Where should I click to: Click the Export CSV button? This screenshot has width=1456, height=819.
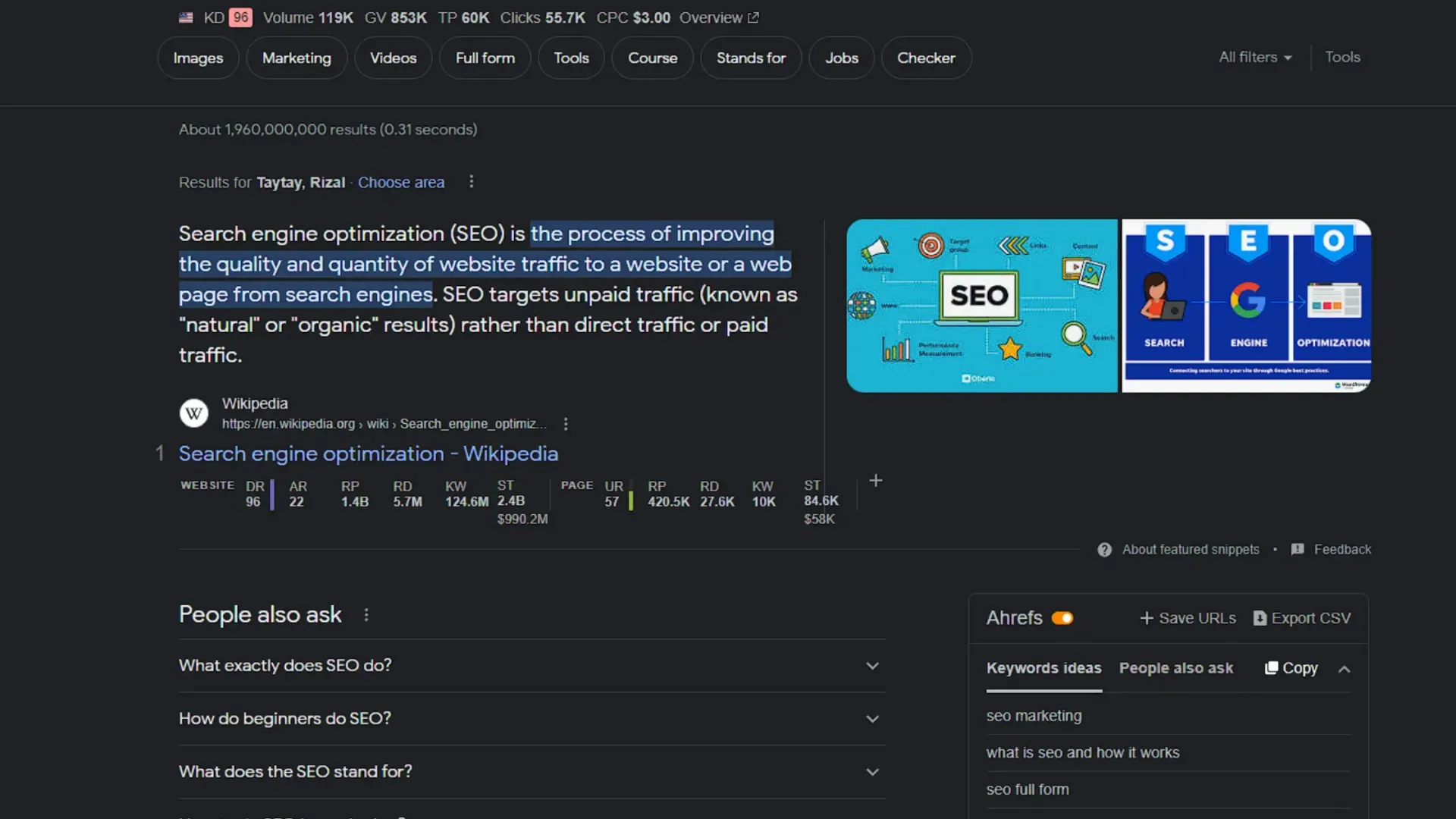1302,619
